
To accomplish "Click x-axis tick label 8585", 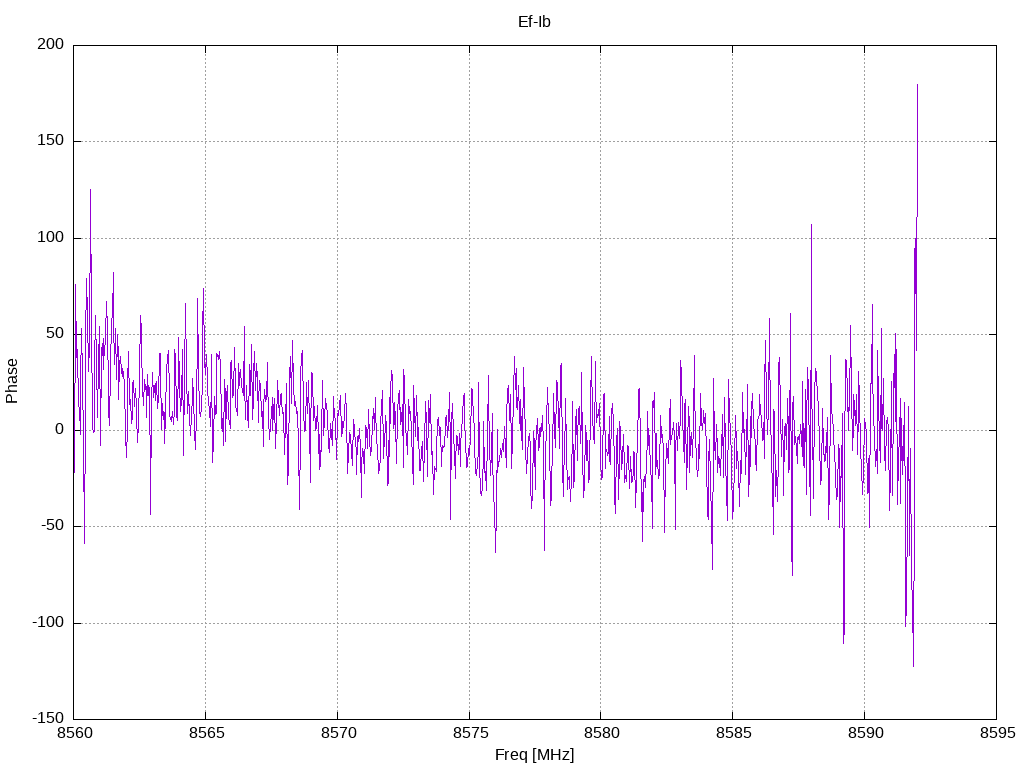I will point(733,733).
